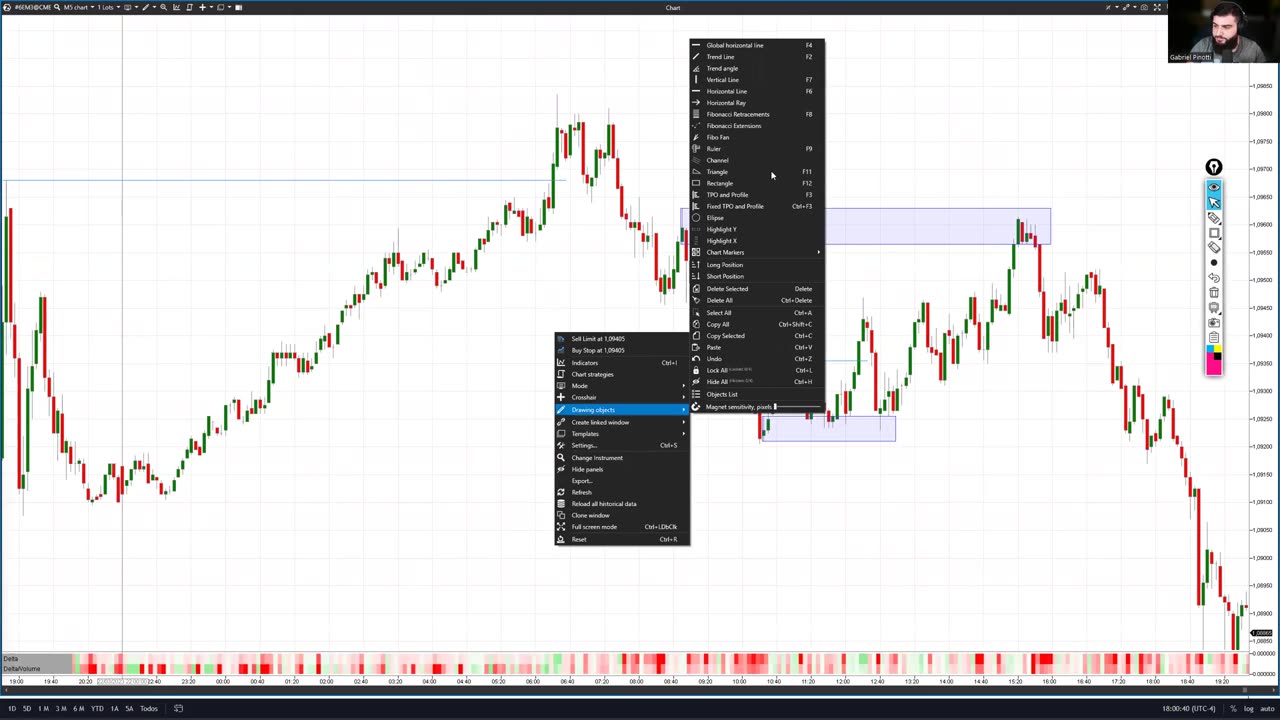Expand the Drawing objects submenu
1280x720 pixels.
pos(622,410)
